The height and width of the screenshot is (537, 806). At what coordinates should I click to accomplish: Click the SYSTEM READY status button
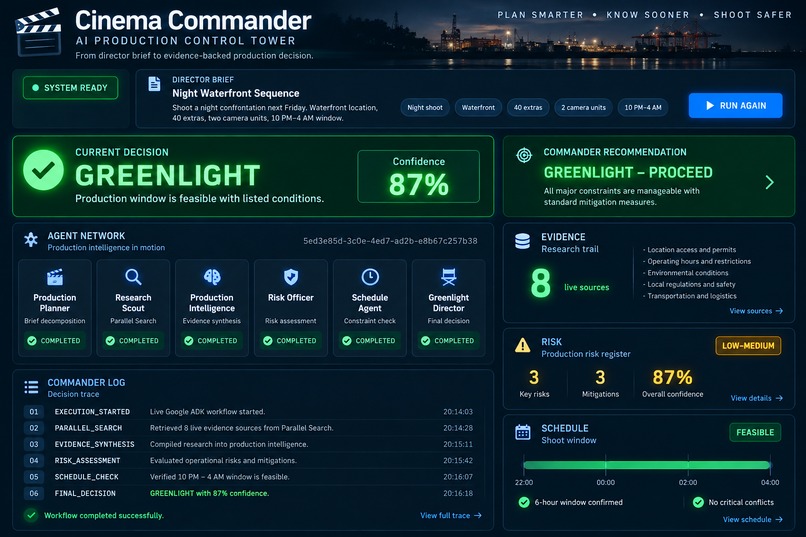tap(70, 88)
